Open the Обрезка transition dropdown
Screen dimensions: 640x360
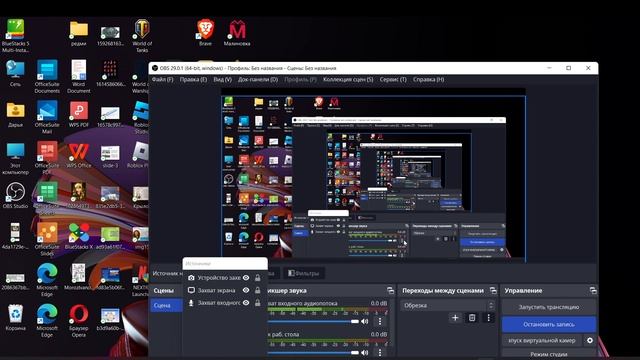[447, 305]
